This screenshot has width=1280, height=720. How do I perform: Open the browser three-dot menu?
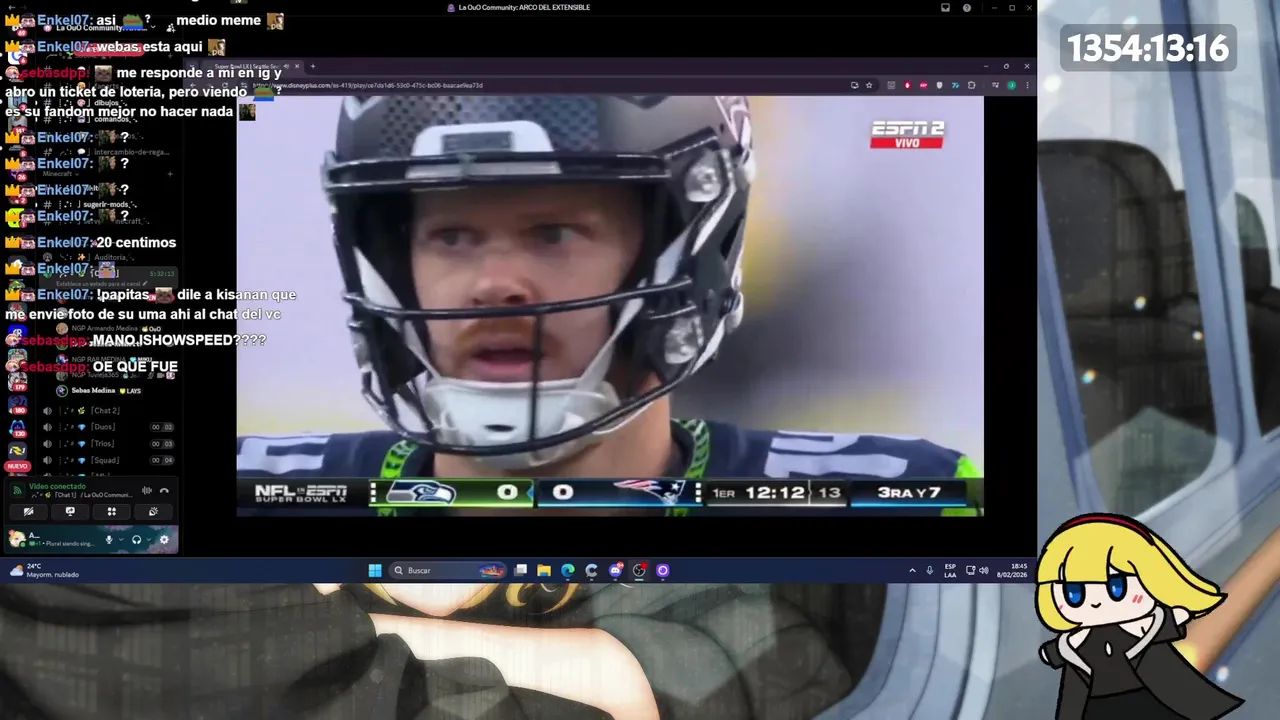coord(1027,85)
